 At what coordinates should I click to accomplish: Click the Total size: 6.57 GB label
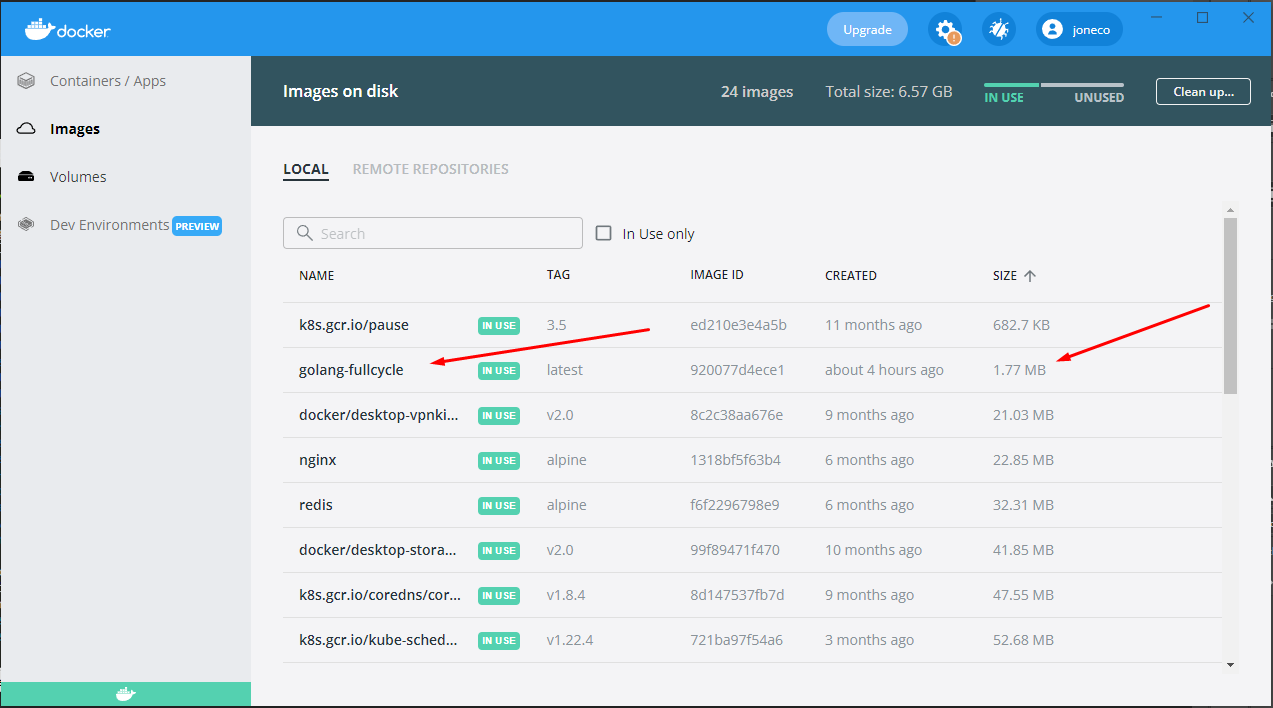coord(889,92)
